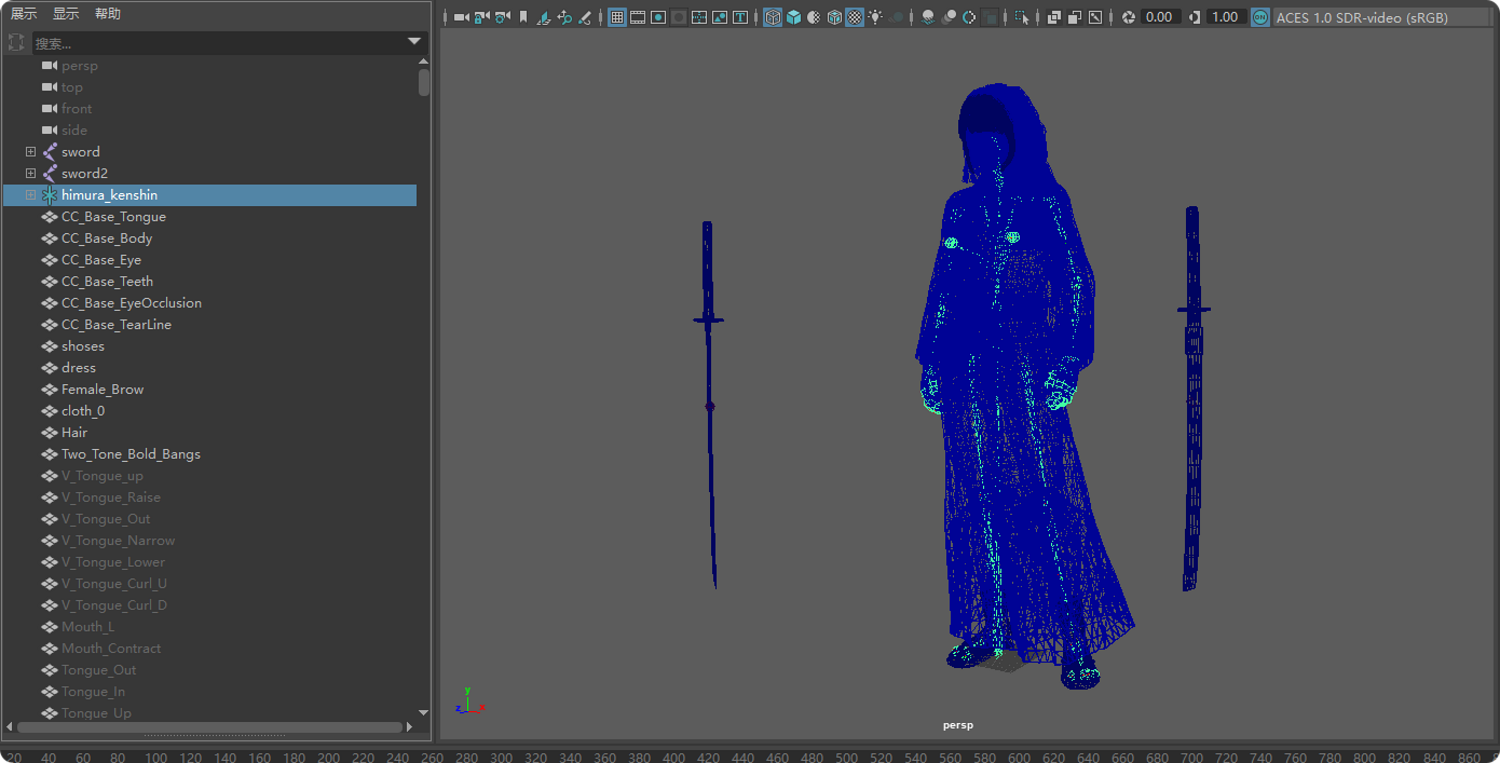1500x763 pixels.
Task: Toggle Screen Space Ambient Occlusion icon
Action: pyautogui.click(x=928, y=17)
